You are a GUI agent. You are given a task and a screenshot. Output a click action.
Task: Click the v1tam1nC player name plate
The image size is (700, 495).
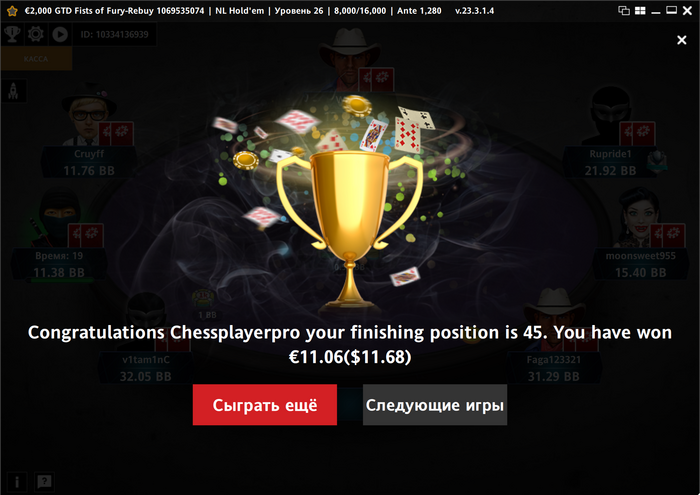click(146, 368)
